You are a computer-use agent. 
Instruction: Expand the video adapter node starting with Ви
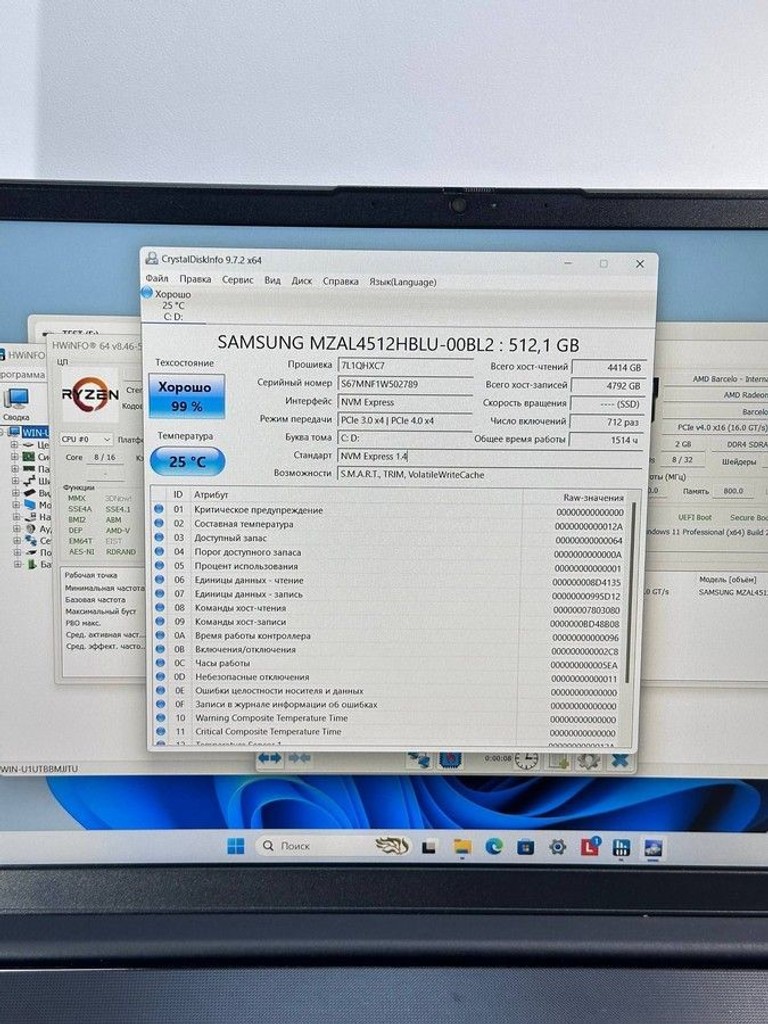[15, 492]
